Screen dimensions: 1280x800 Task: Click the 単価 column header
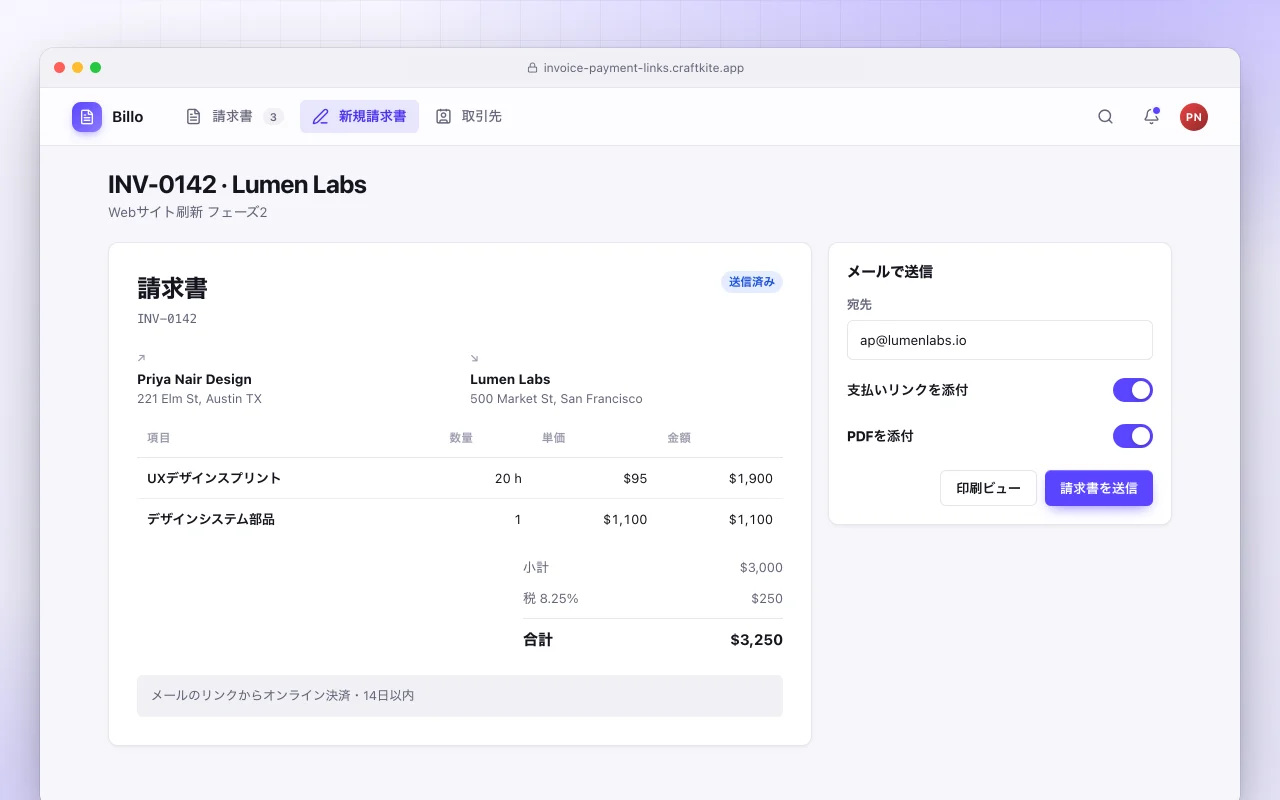(x=554, y=438)
